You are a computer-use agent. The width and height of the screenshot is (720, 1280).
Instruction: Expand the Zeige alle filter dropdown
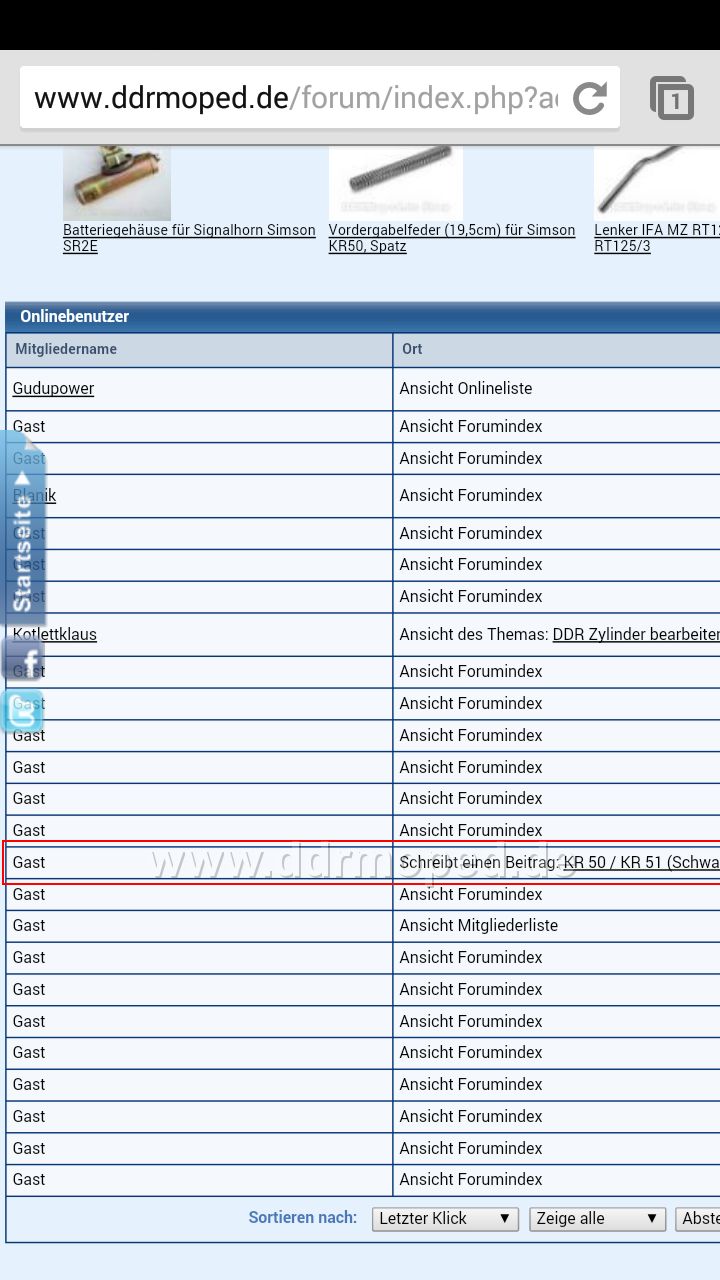click(x=597, y=1218)
